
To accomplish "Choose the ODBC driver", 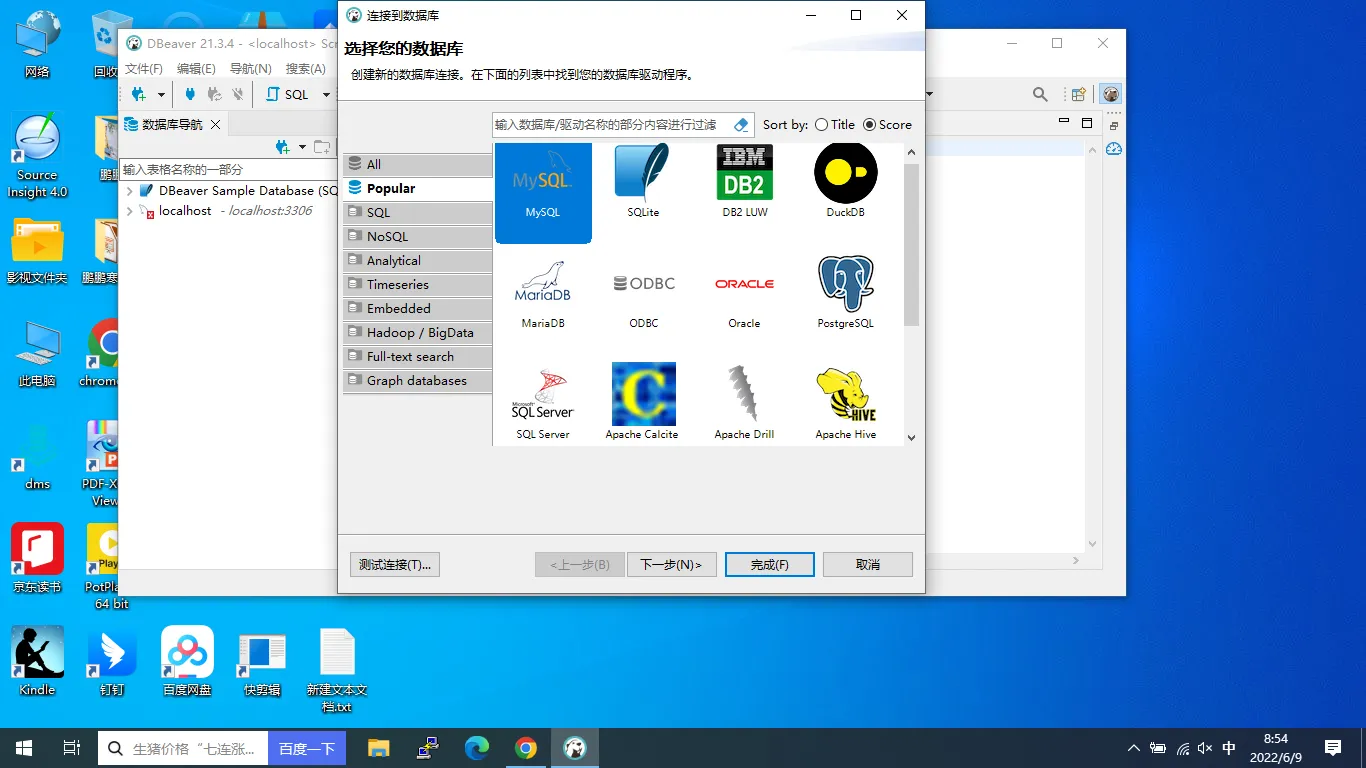I will click(644, 303).
